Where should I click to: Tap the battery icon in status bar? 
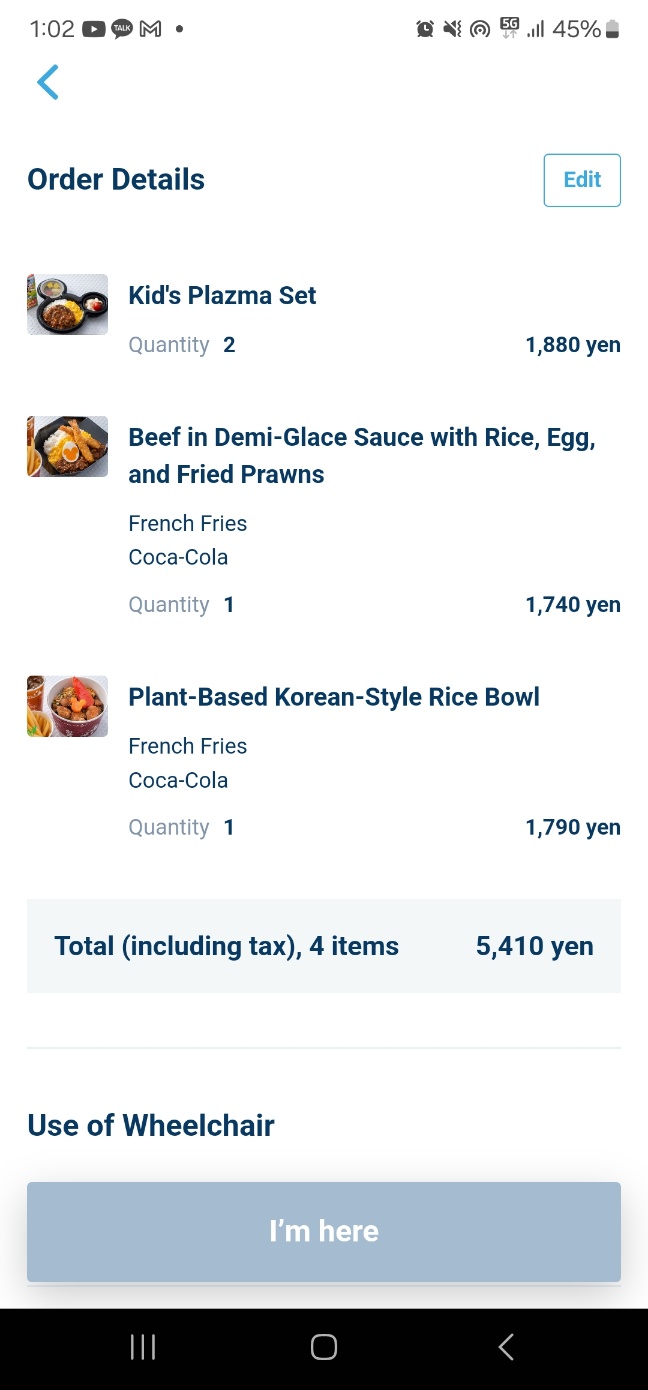coord(613,29)
